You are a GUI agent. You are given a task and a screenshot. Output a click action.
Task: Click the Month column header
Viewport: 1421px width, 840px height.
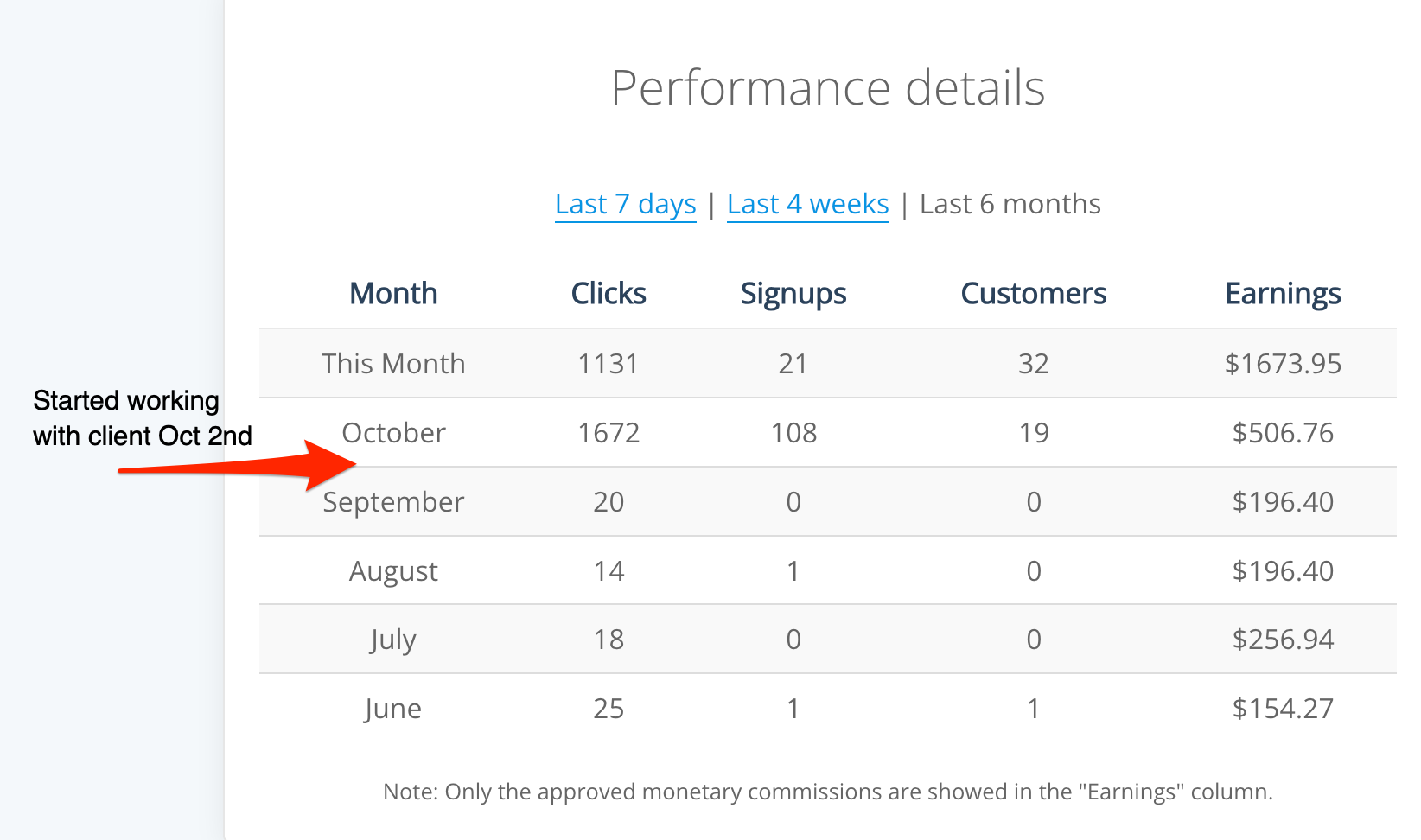tap(393, 294)
